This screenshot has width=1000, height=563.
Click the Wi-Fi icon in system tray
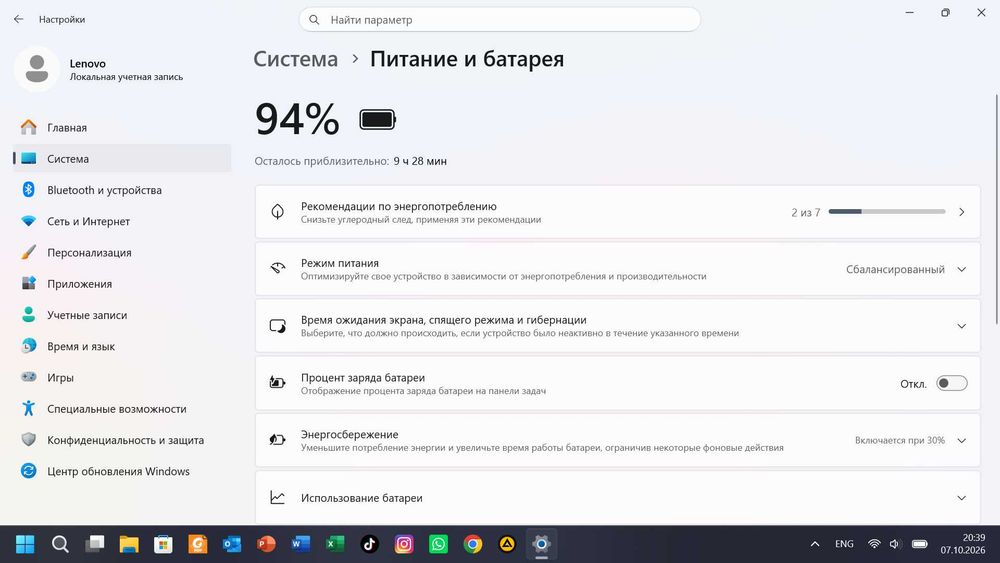click(x=874, y=544)
